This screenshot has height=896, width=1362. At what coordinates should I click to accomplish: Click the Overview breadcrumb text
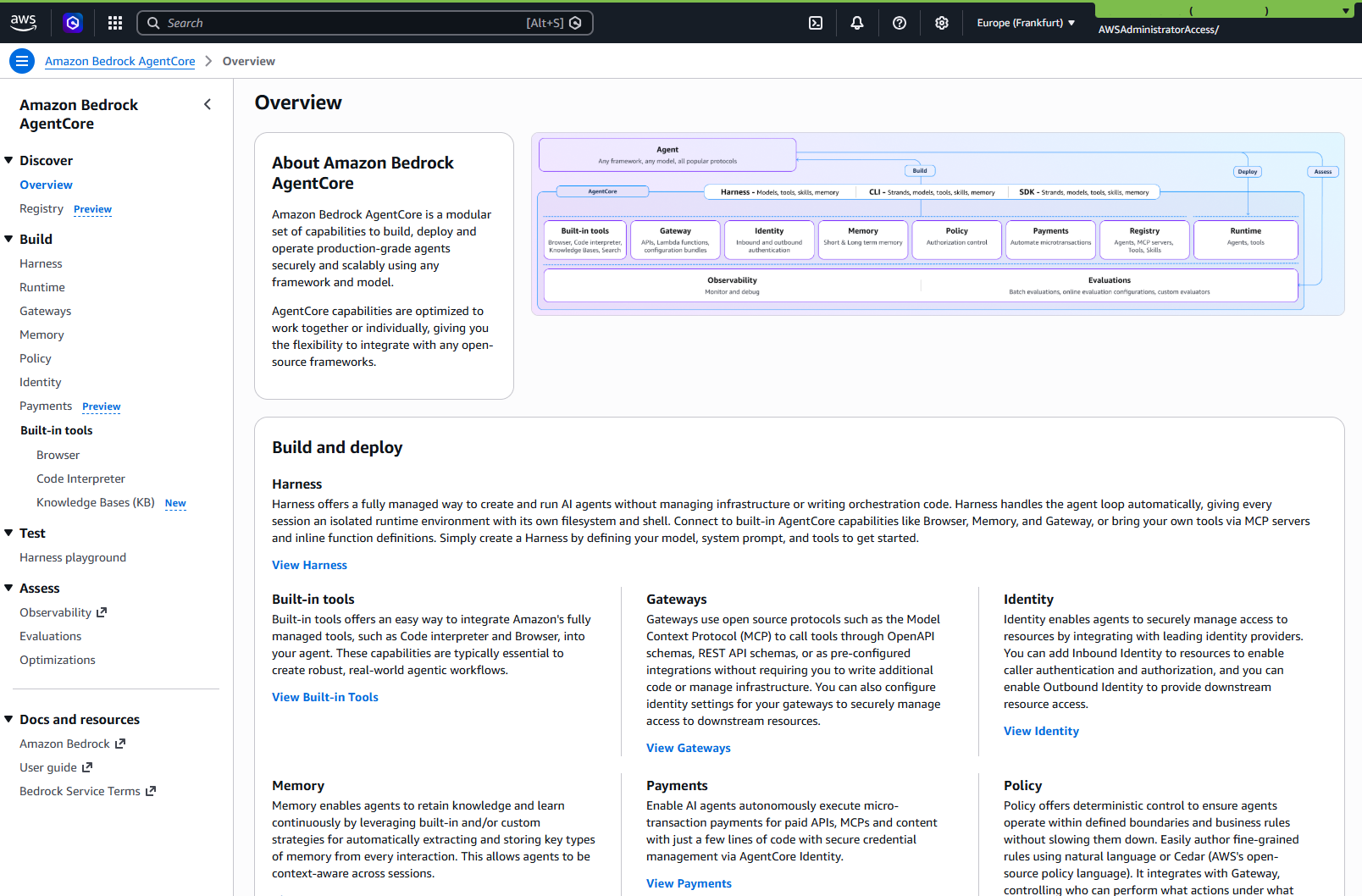pos(248,61)
